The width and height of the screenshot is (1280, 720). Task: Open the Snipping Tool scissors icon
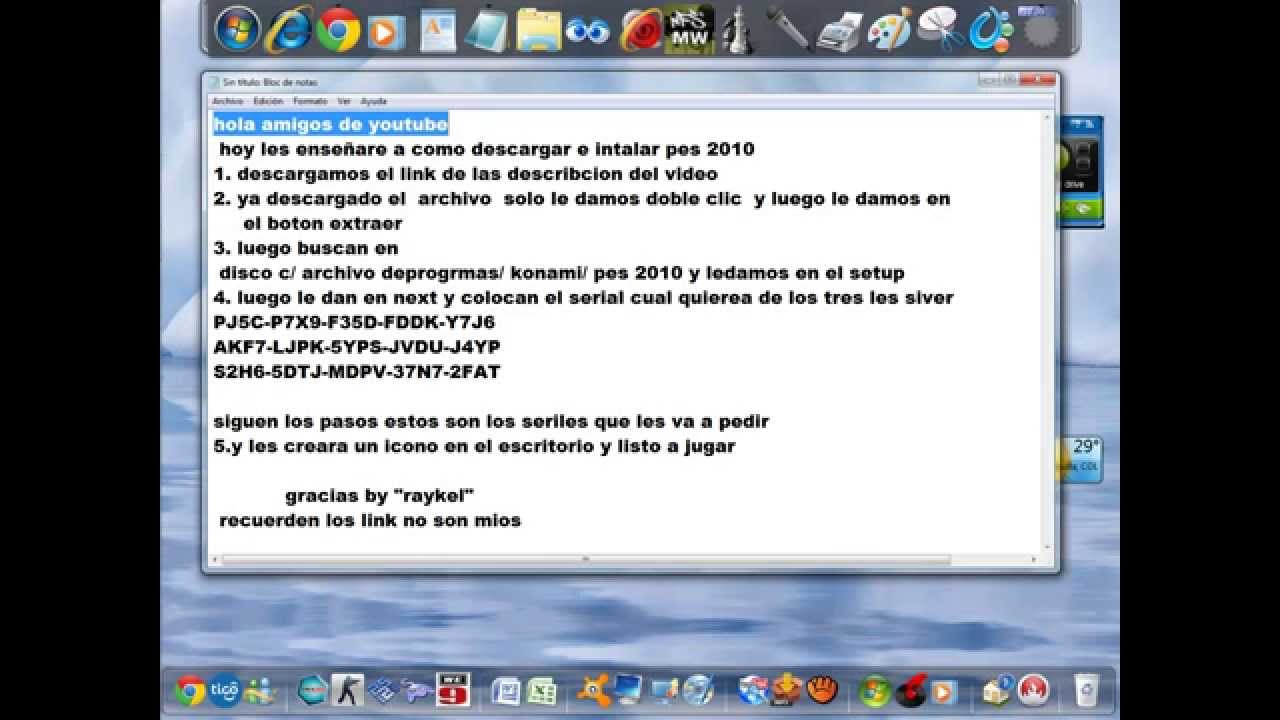(x=940, y=29)
